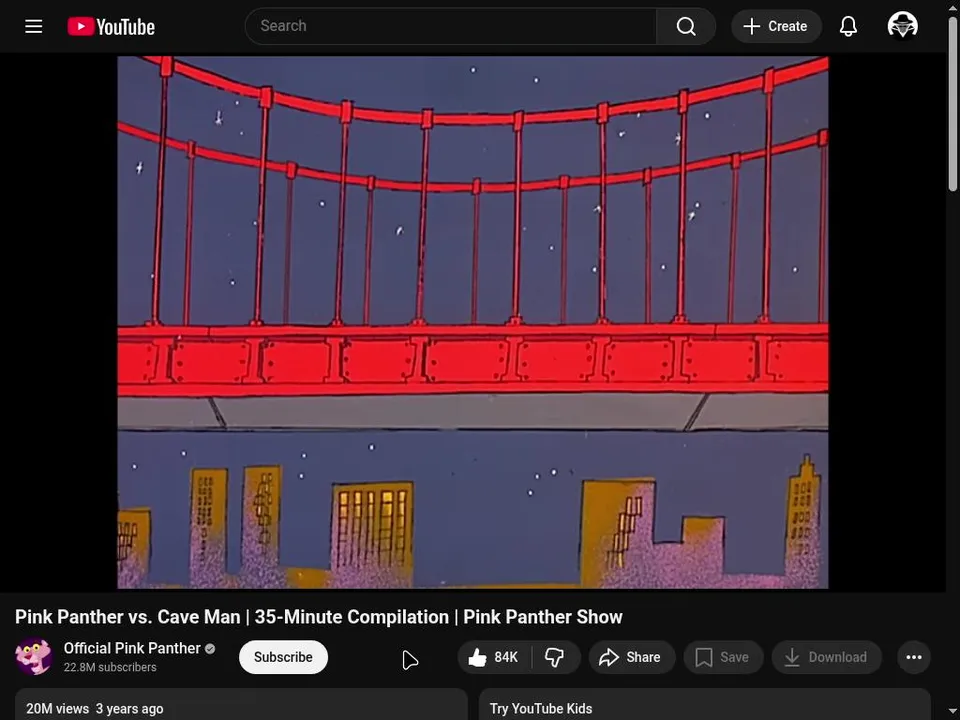
Task: Subscribe to Official Pink Panther
Action: coord(283,657)
